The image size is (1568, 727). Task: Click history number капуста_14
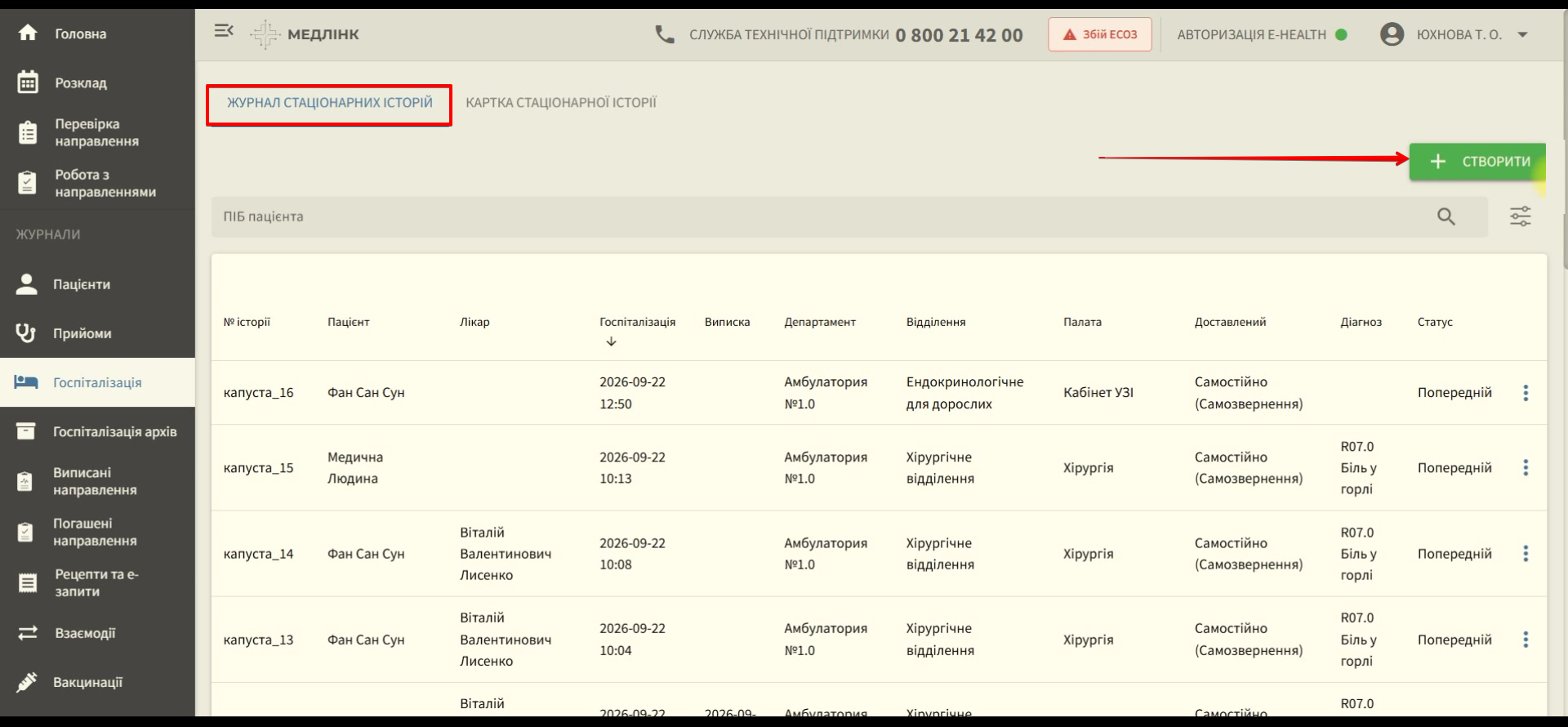[258, 554]
